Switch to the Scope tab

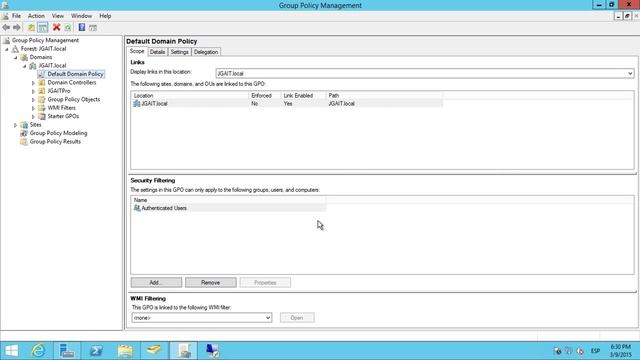pos(137,51)
